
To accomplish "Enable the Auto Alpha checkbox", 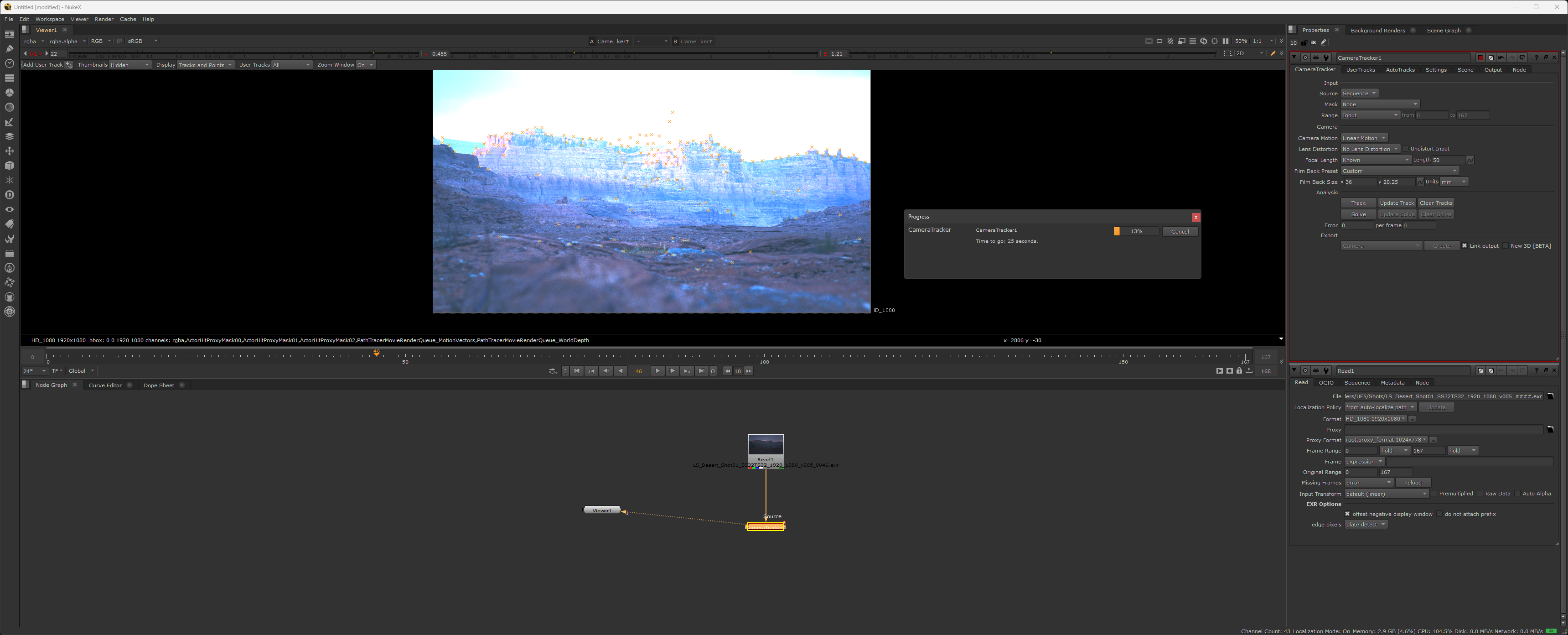I will 1517,494.
